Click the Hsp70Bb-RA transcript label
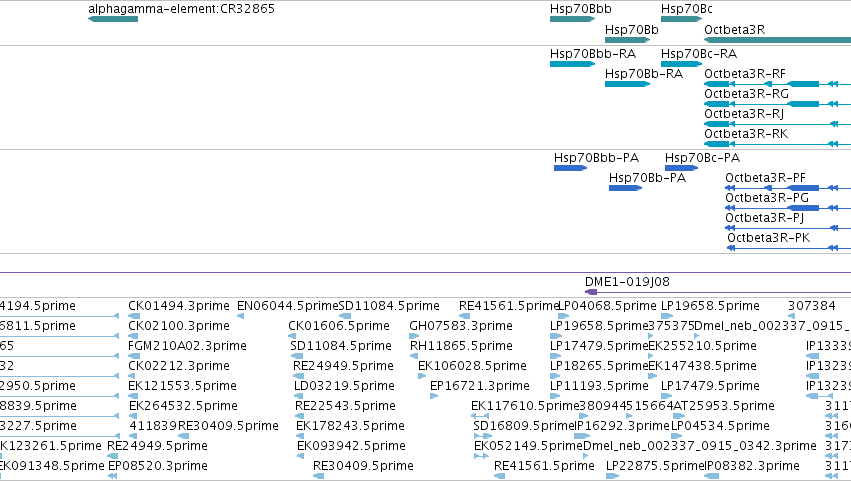 (644, 74)
